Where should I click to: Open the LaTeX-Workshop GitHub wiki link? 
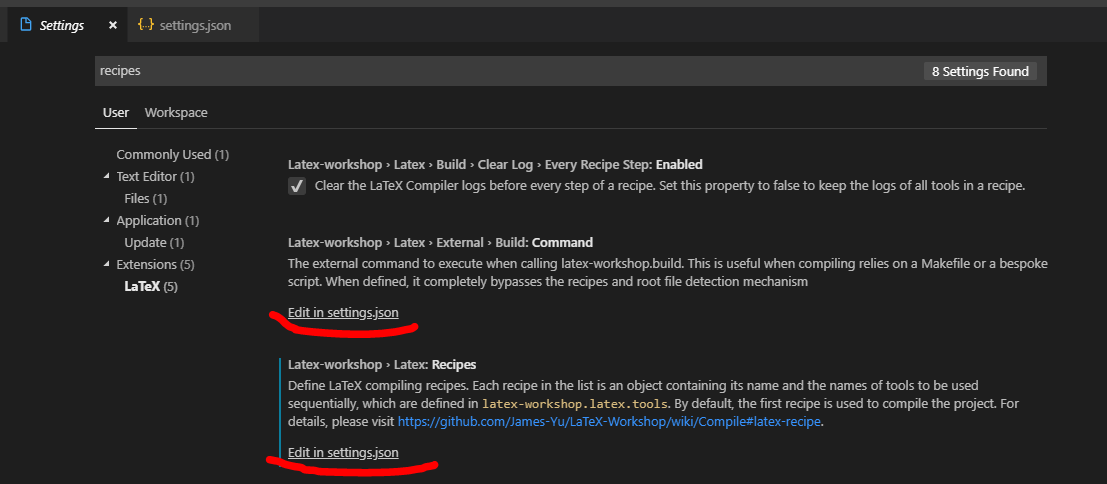point(609,422)
